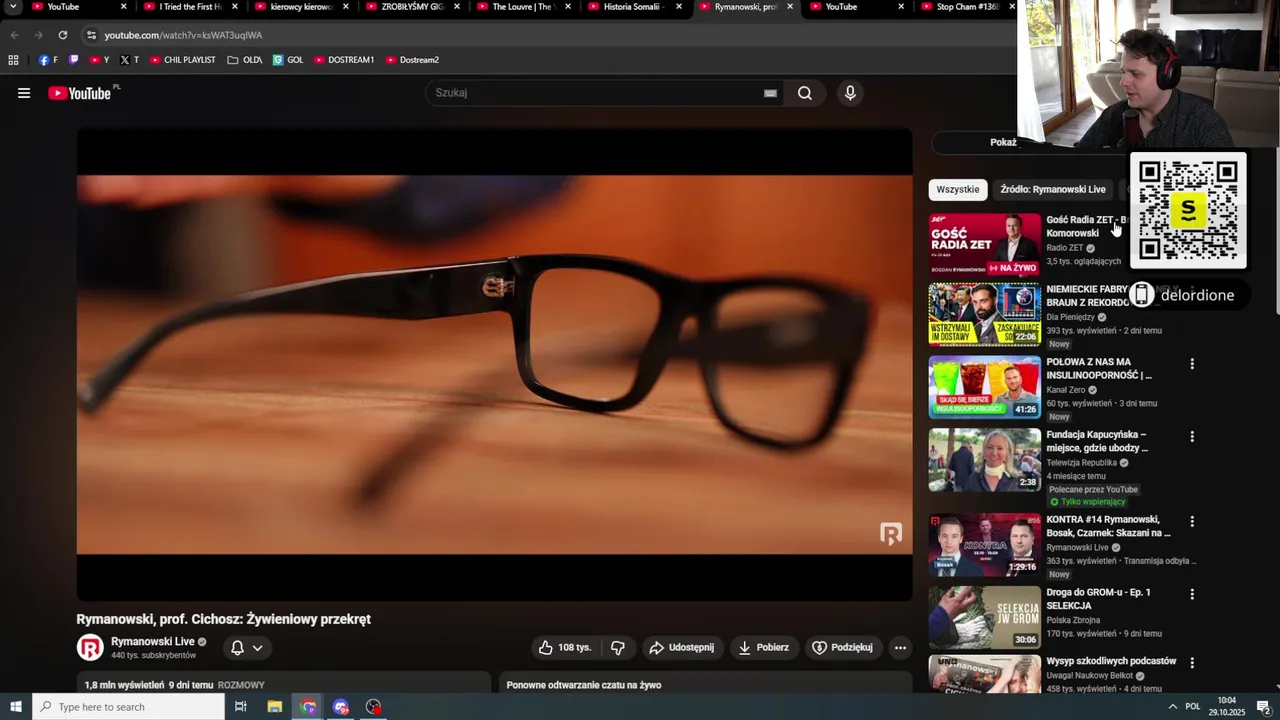This screenshot has width=1280, height=720.
Task: Select the 'Źródło: Rymanowski Live' filter chip
Action: point(1053,190)
